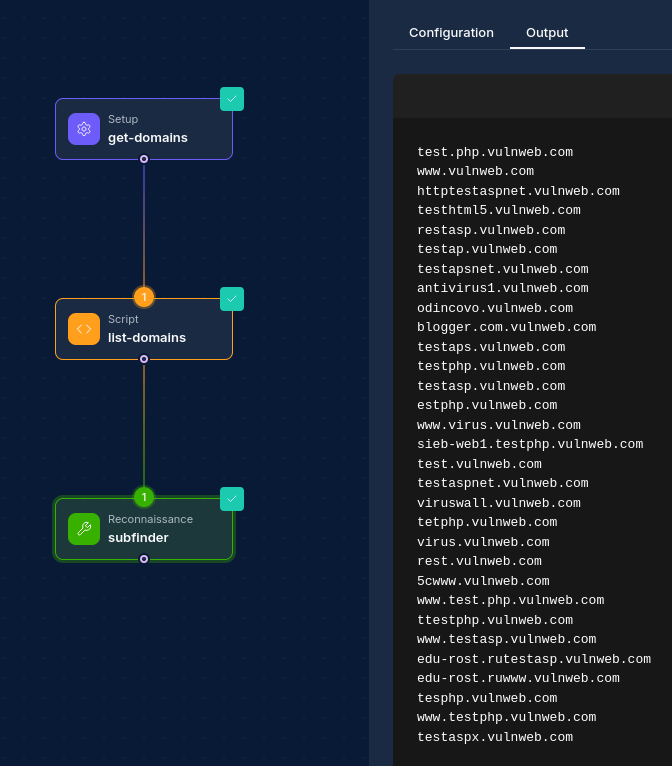
Task: Select the Output tab
Action: (547, 33)
